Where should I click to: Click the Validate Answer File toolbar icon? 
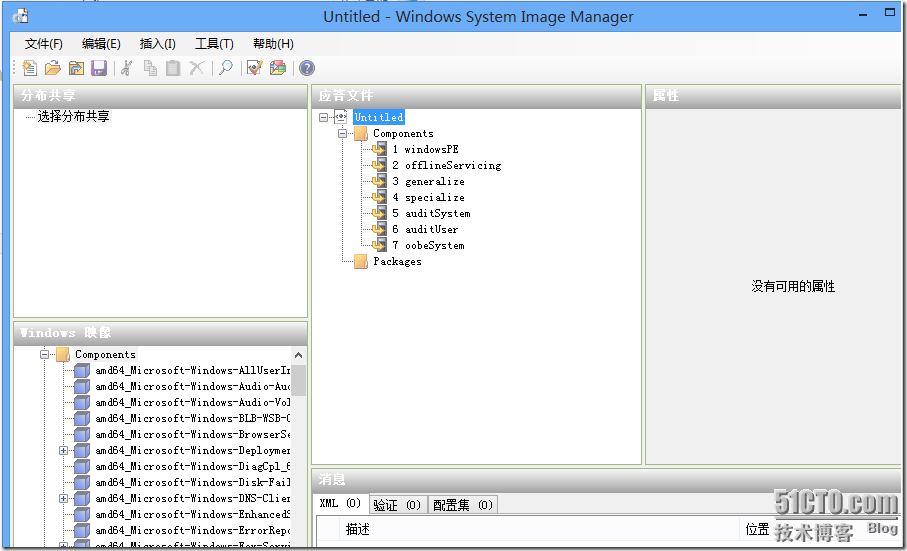255,68
